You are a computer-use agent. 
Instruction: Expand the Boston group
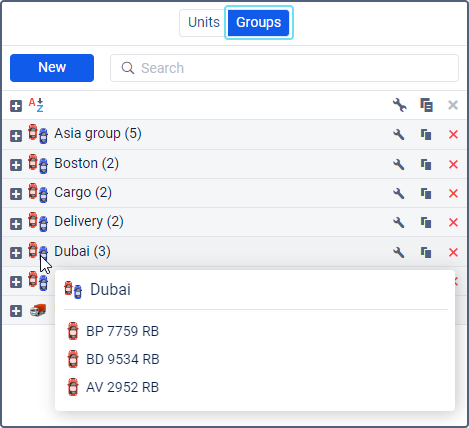click(16, 165)
